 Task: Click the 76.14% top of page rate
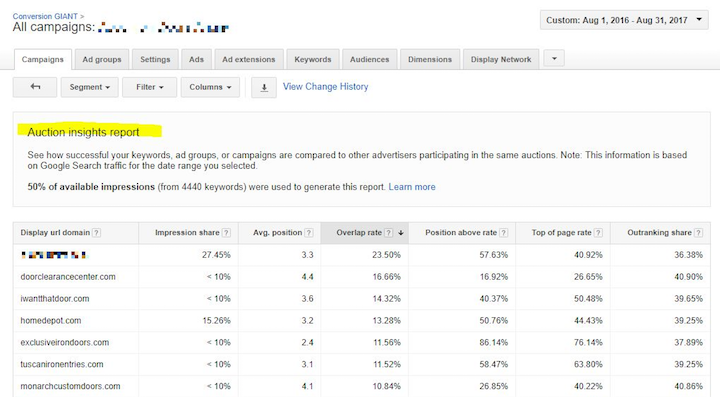tap(588, 342)
